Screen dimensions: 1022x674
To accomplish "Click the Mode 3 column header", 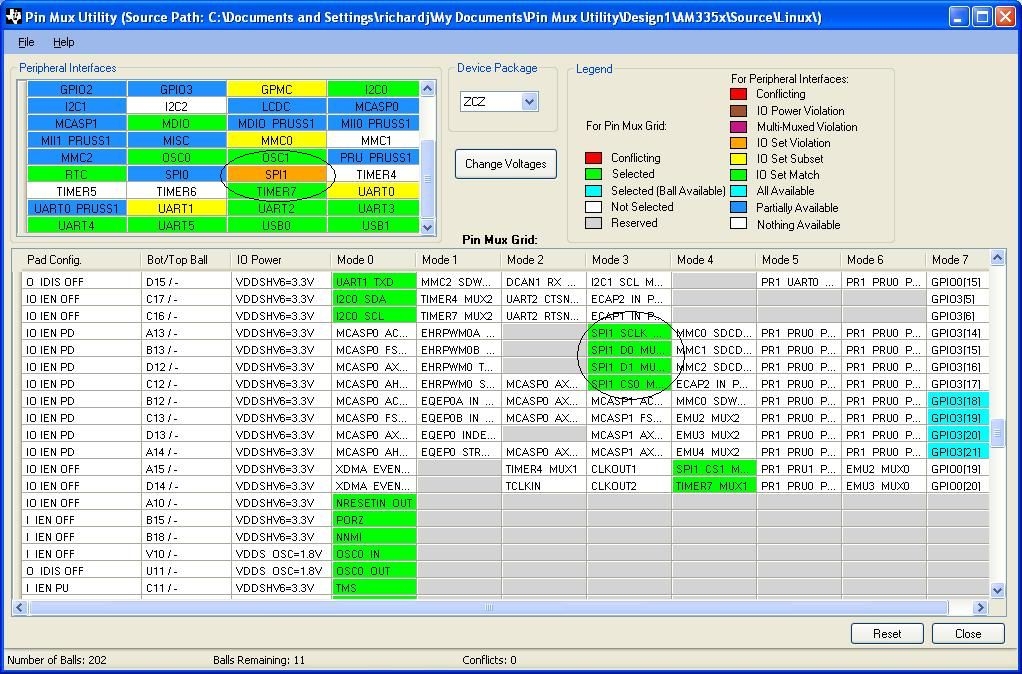I will click(x=628, y=260).
